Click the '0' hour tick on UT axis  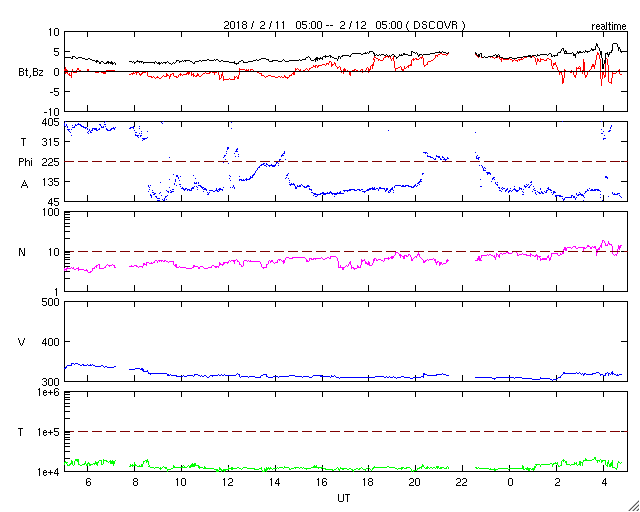tap(510, 481)
